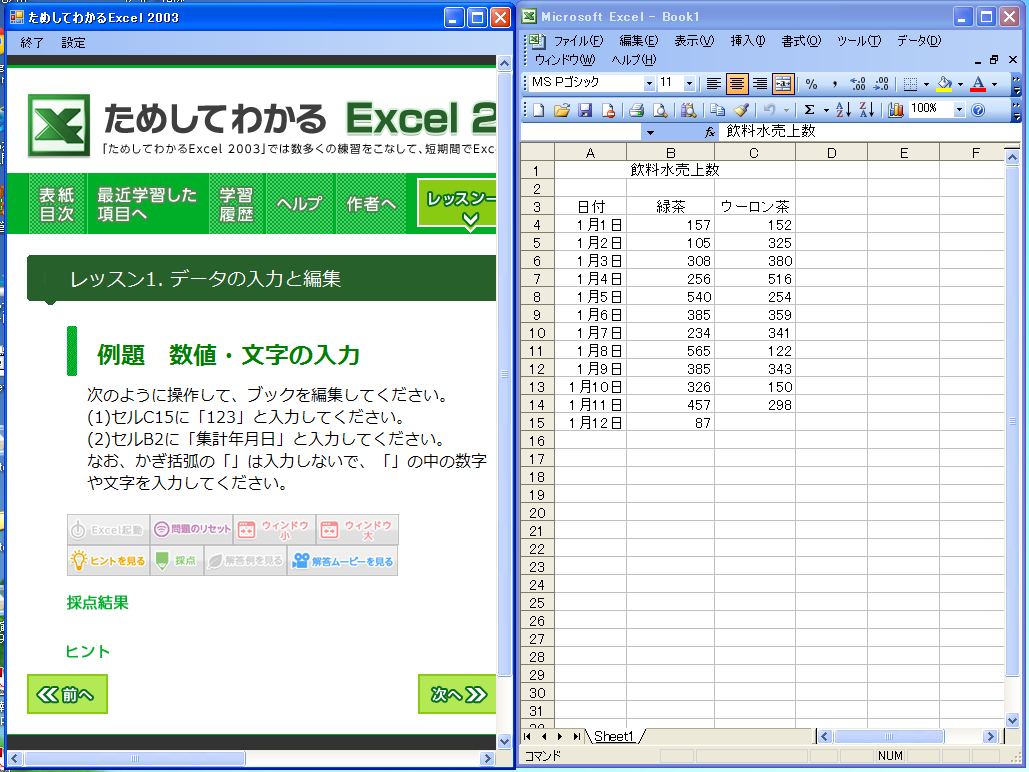This screenshot has width=1029, height=772.
Task: Select the Format Painter brush icon
Action: point(741,110)
